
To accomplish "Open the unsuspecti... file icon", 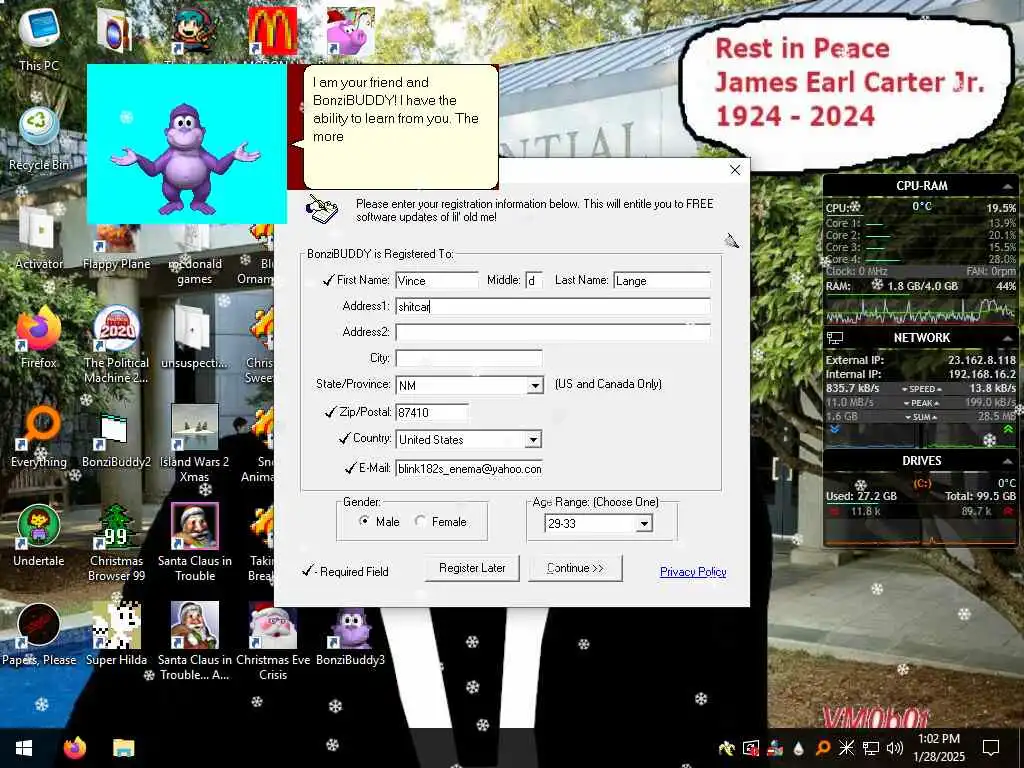I will 194,337.
